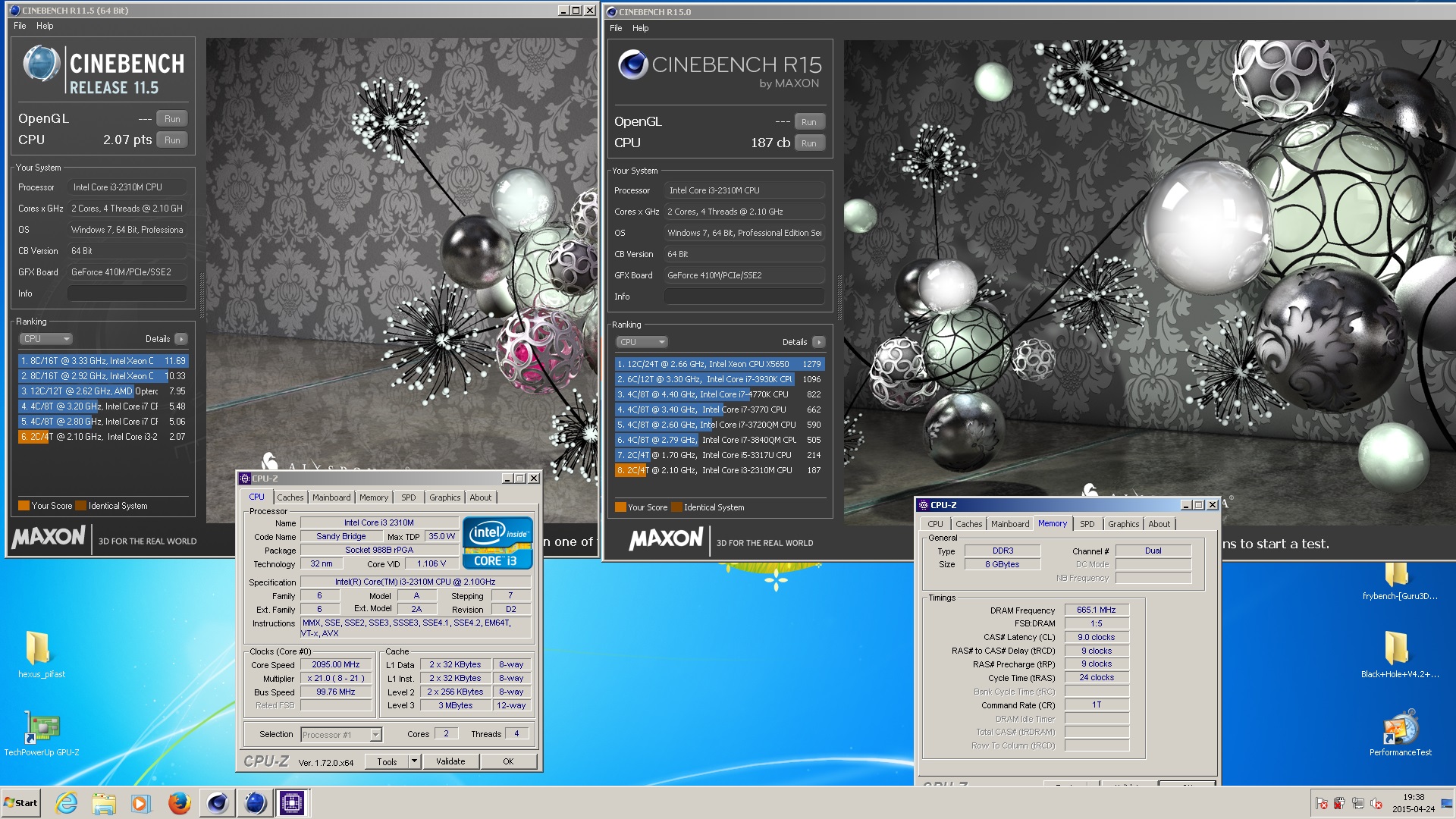This screenshot has width=1456, height=819.
Task: Switch to Cinebench R11.5 taskbar icon
Action: point(255,802)
